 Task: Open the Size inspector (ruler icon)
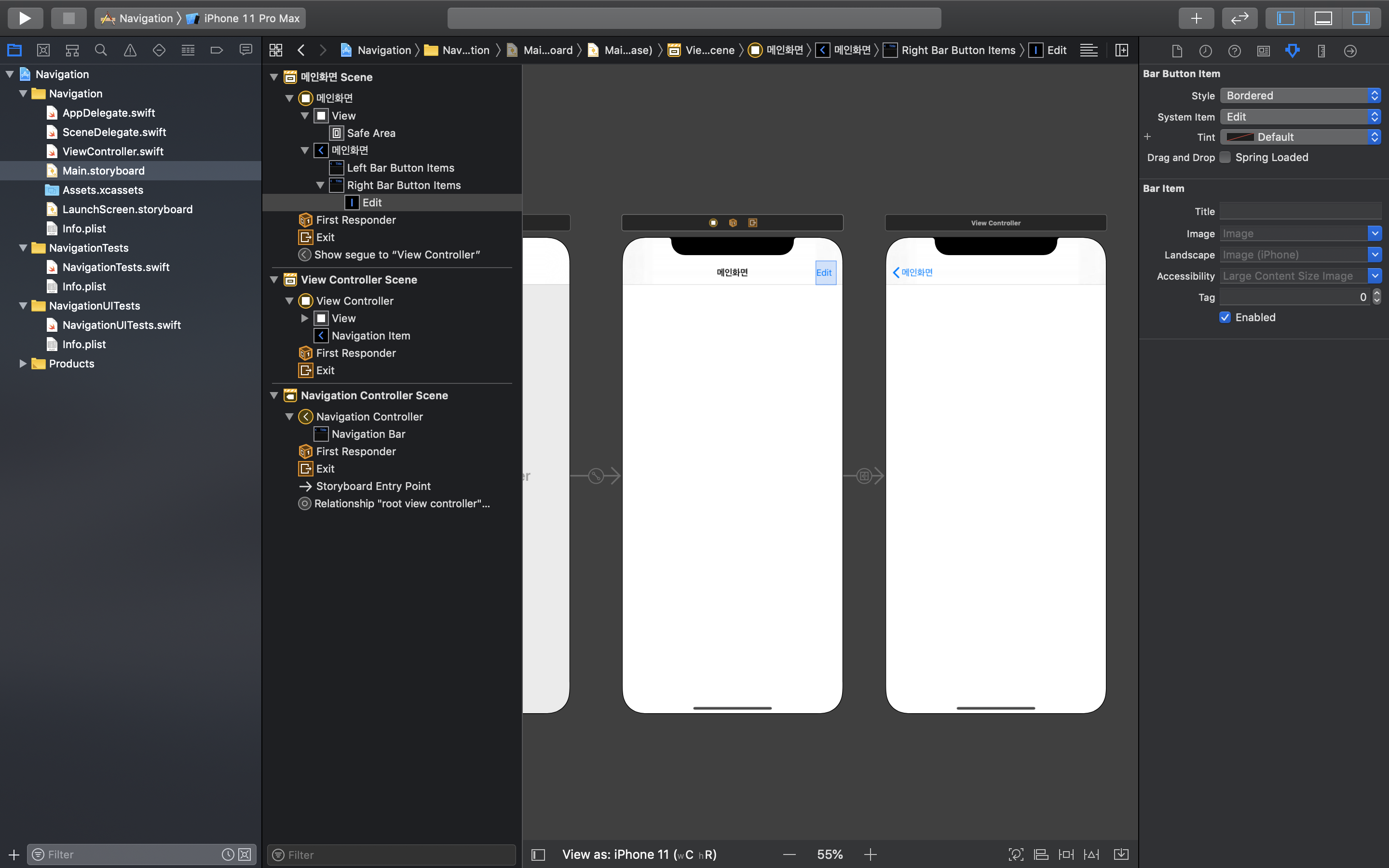pos(1321,51)
